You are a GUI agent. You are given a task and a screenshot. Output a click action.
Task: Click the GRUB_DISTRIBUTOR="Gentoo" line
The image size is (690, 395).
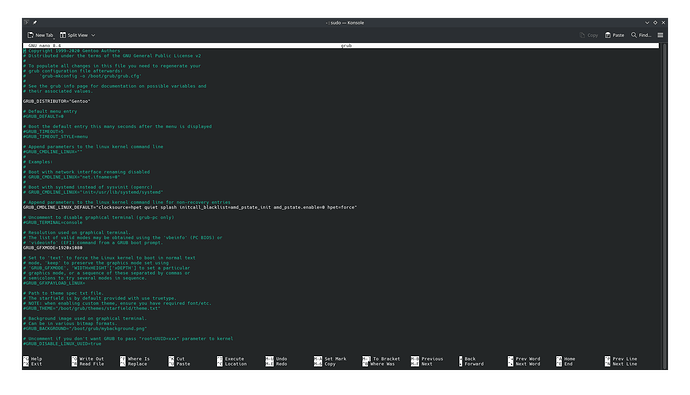pyautogui.click(x=57, y=101)
